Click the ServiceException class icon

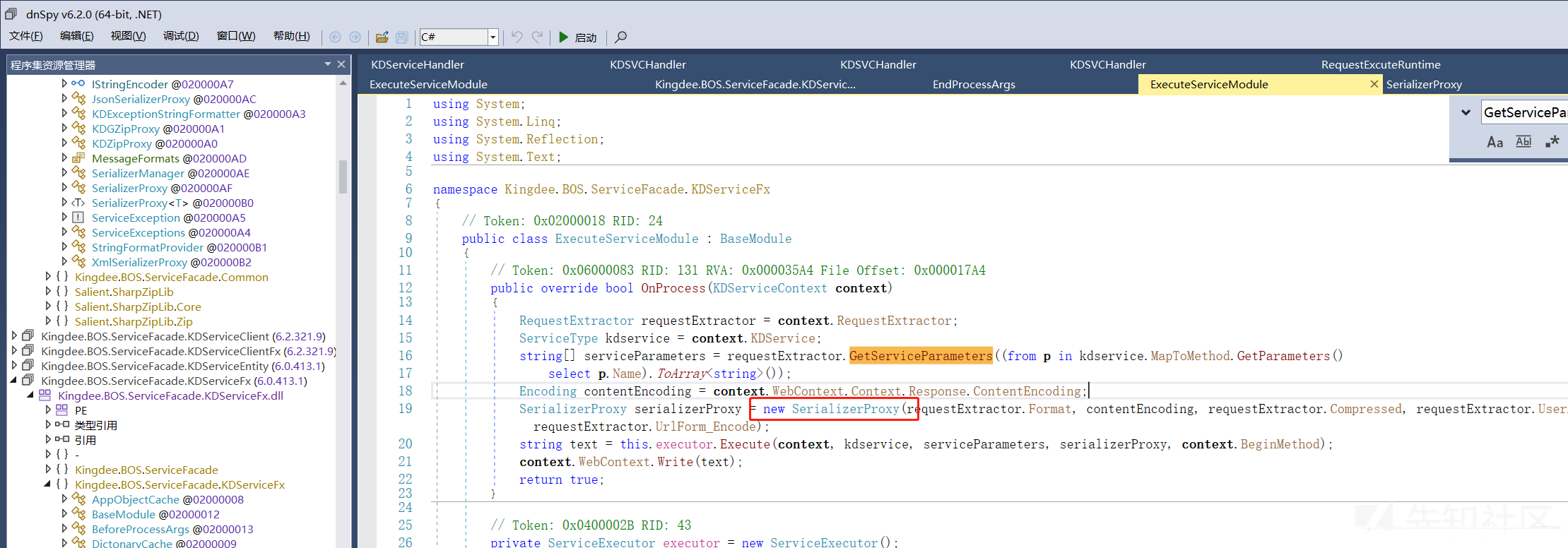78,217
